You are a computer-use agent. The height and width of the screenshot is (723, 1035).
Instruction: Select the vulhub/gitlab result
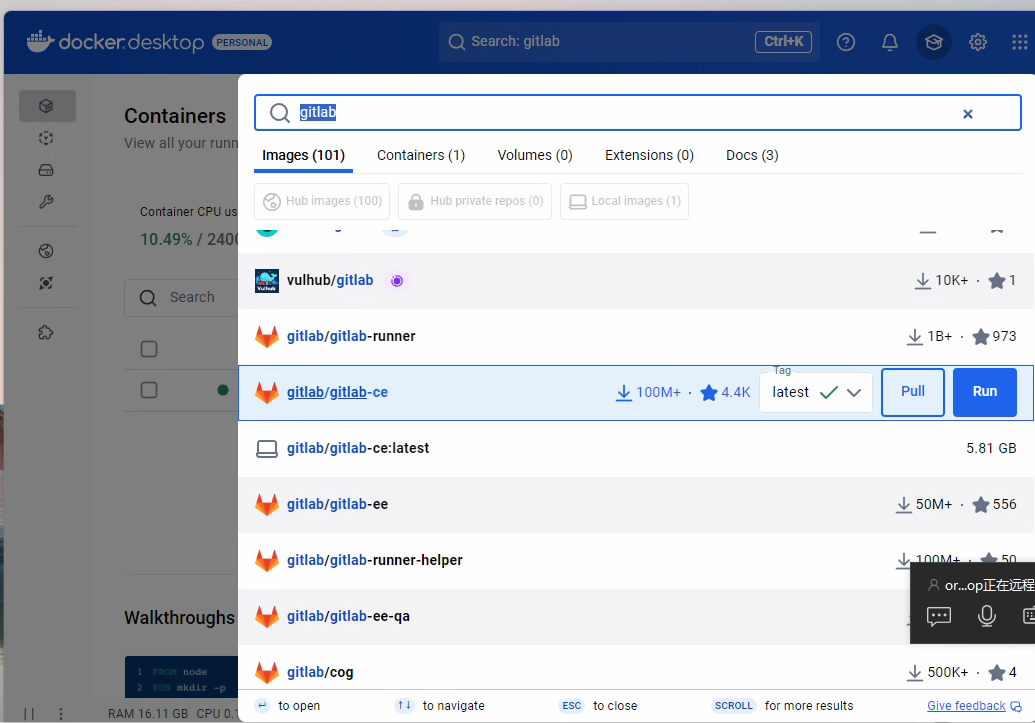click(x=636, y=281)
